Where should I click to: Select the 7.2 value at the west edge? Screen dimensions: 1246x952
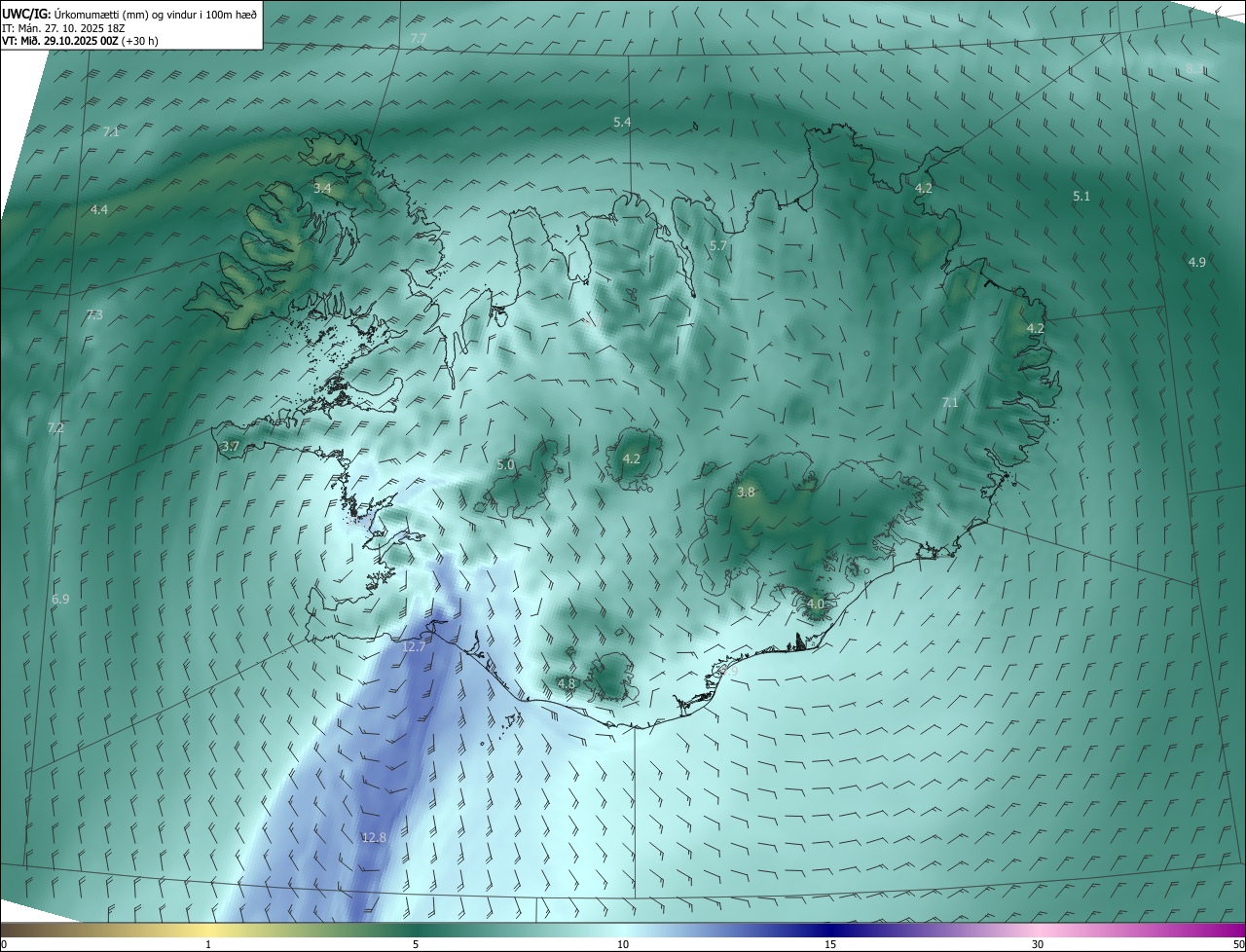point(55,427)
